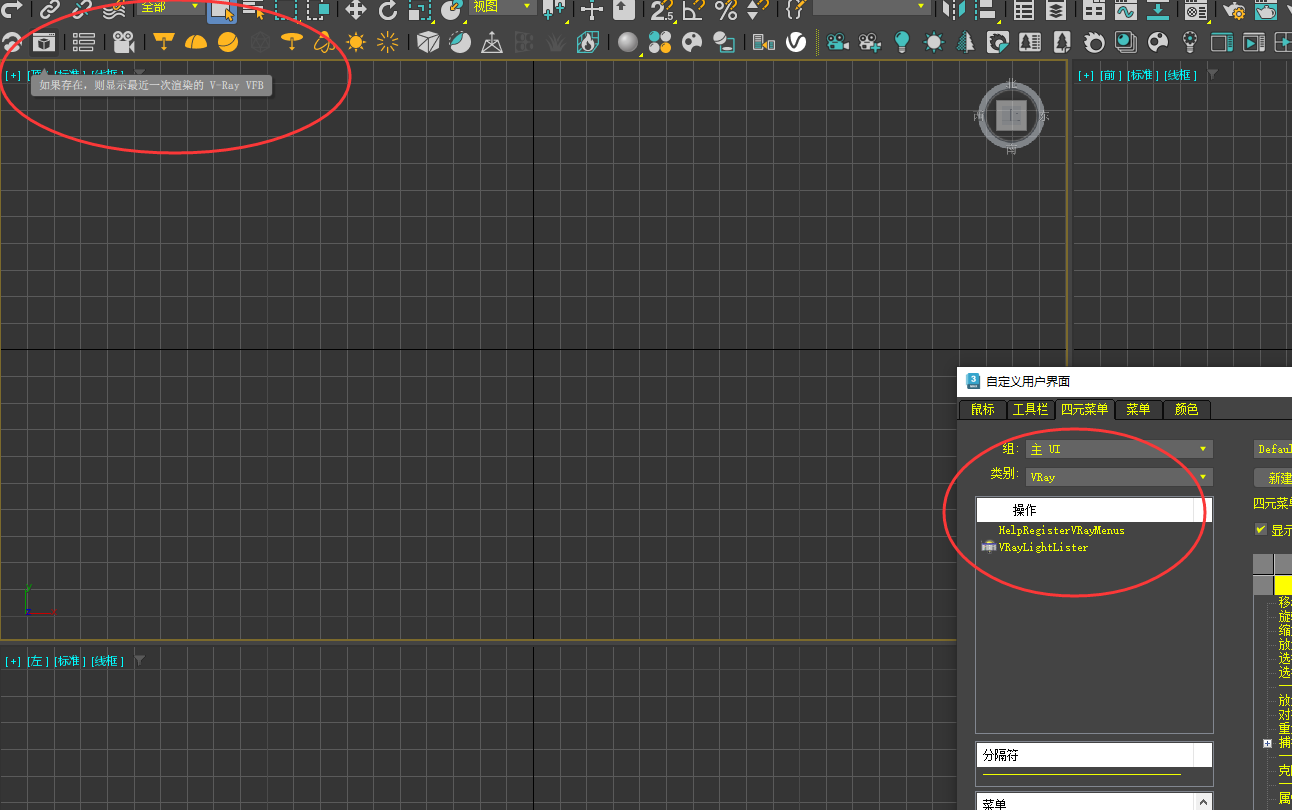The width and height of the screenshot is (1292, 810).
Task: Create a V-Ray Sun light
Action: pyautogui.click(x=356, y=42)
